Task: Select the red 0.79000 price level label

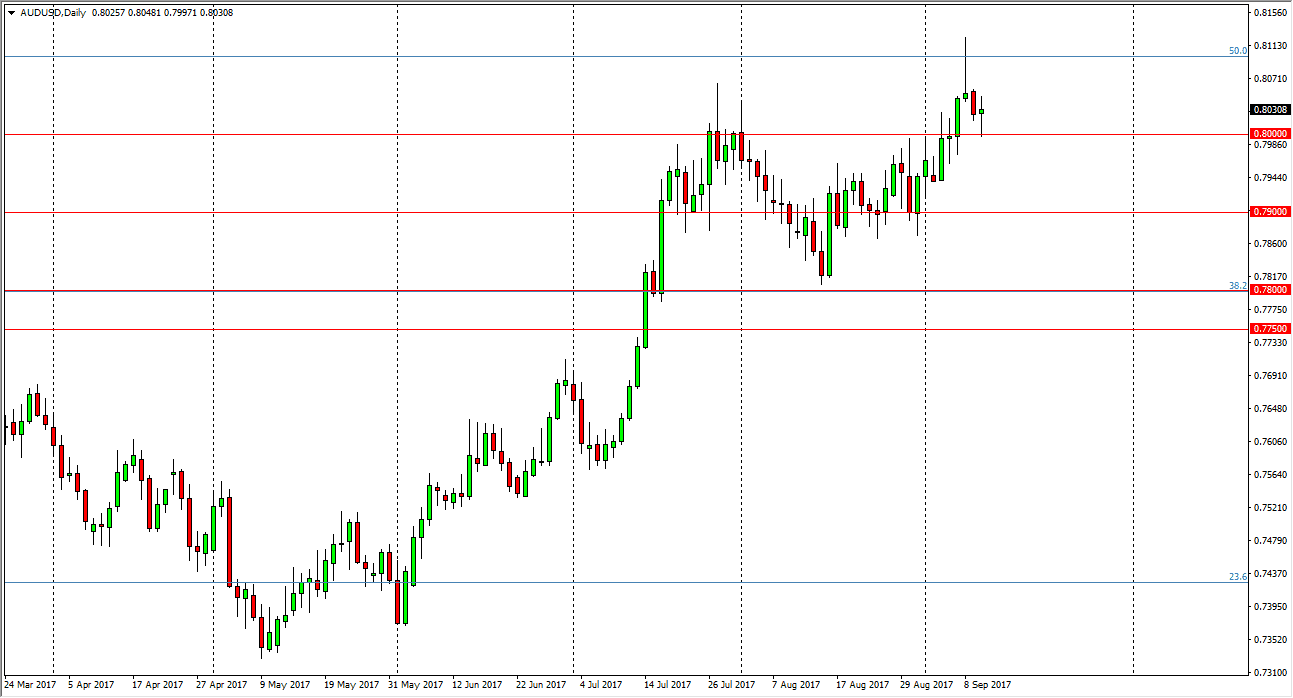Action: [x=1270, y=212]
